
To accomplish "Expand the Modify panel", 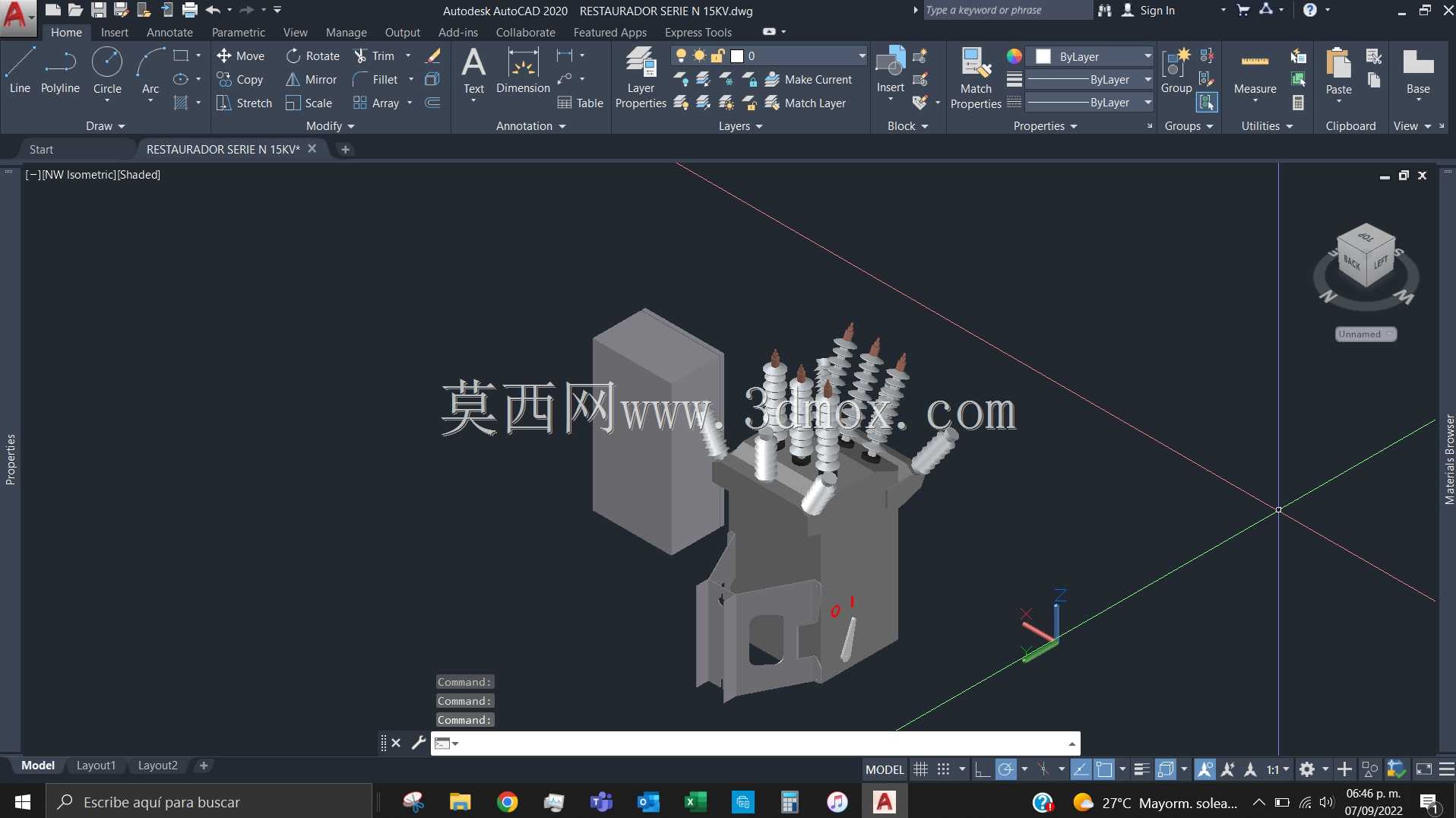I will click(x=330, y=125).
